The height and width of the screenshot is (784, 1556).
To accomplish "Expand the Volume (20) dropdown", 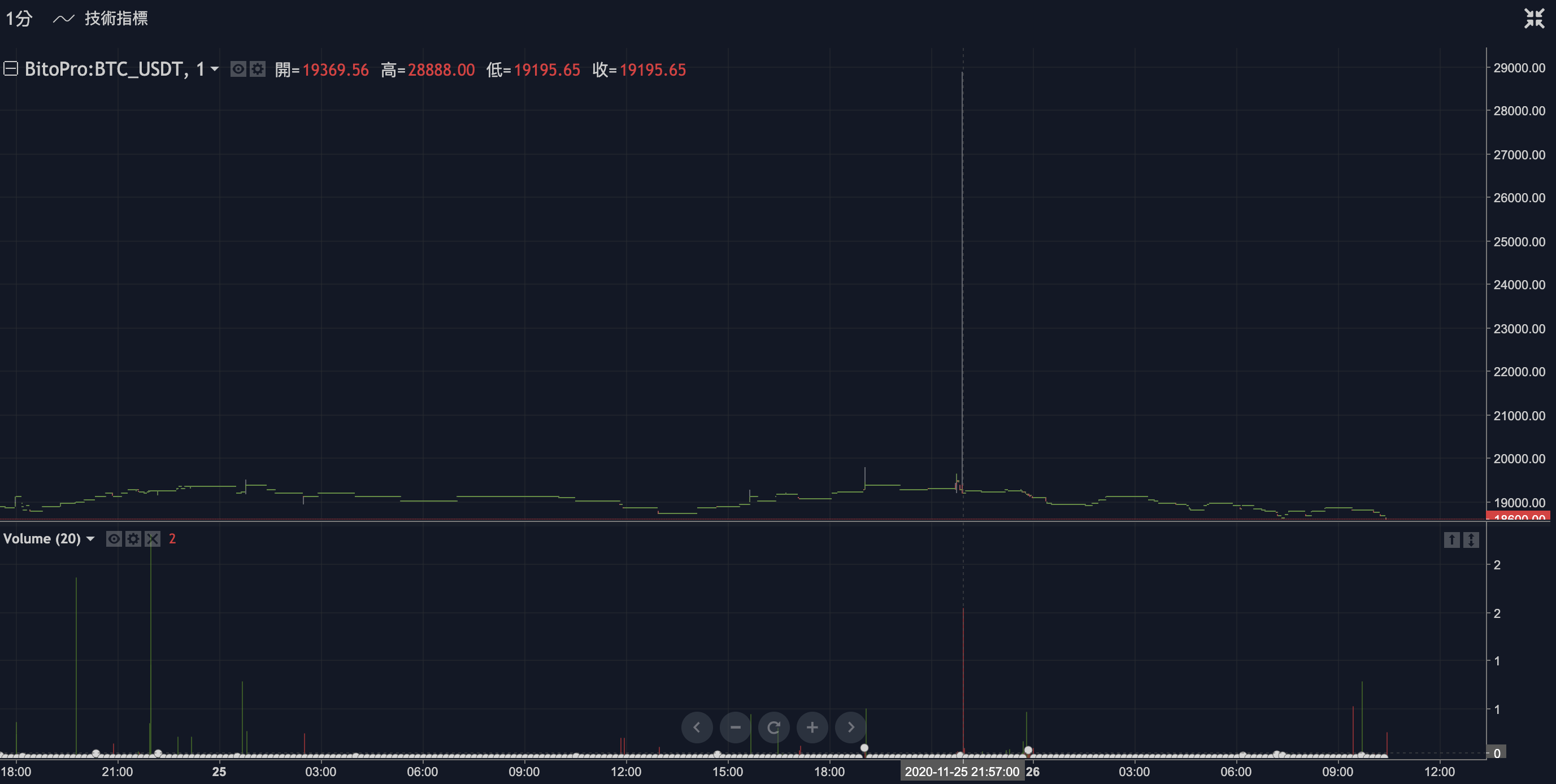I will (x=90, y=539).
